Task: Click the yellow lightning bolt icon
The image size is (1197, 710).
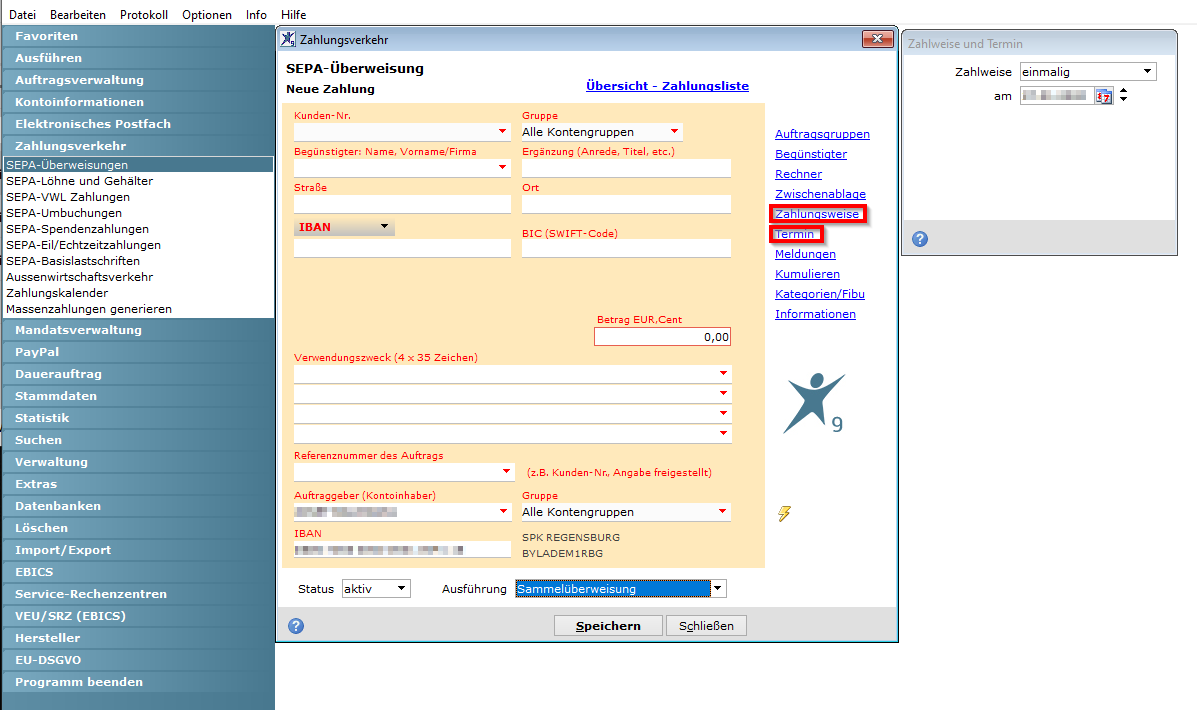Action: pos(784,514)
